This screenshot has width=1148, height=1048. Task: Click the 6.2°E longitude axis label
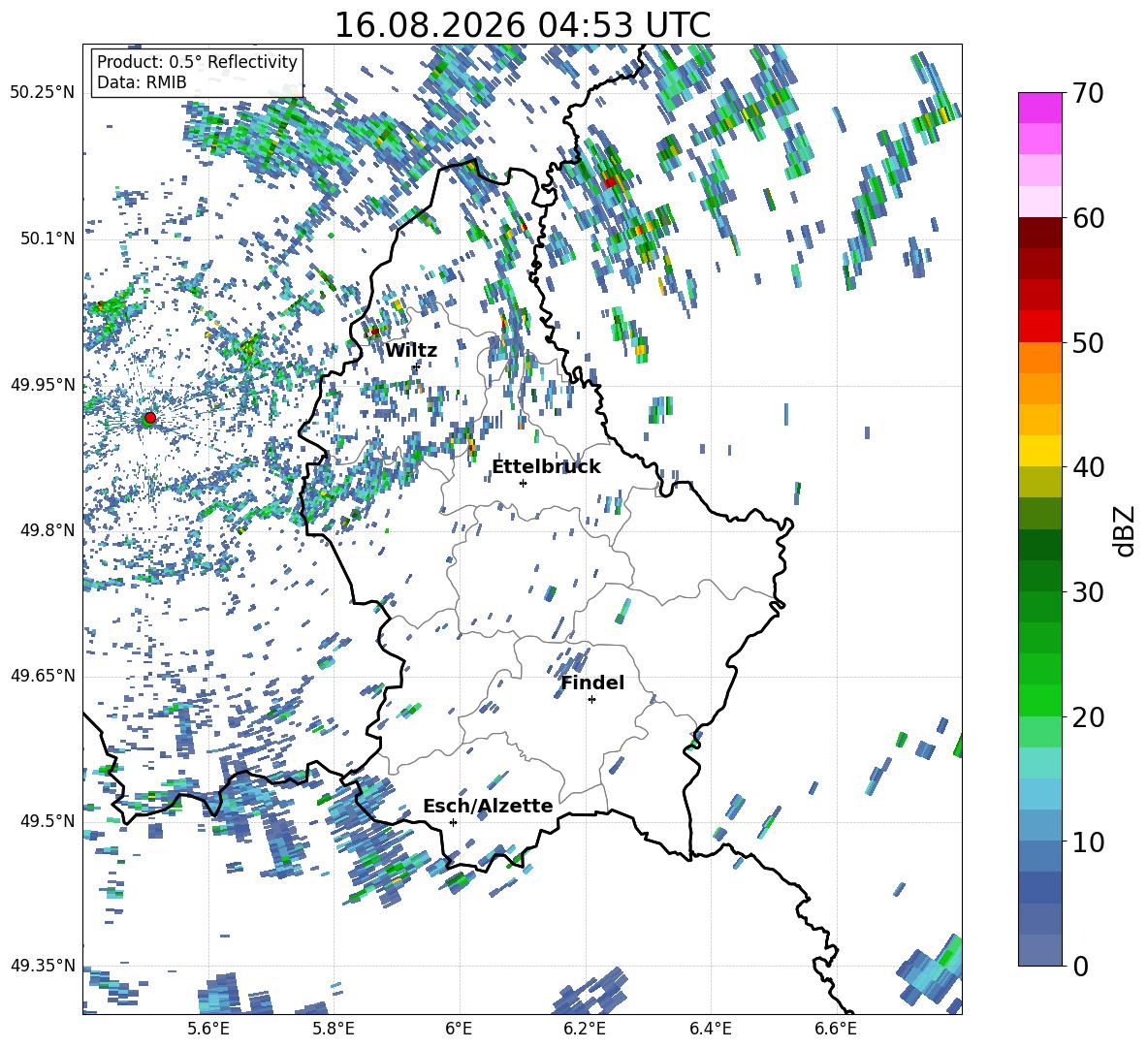tap(585, 1029)
